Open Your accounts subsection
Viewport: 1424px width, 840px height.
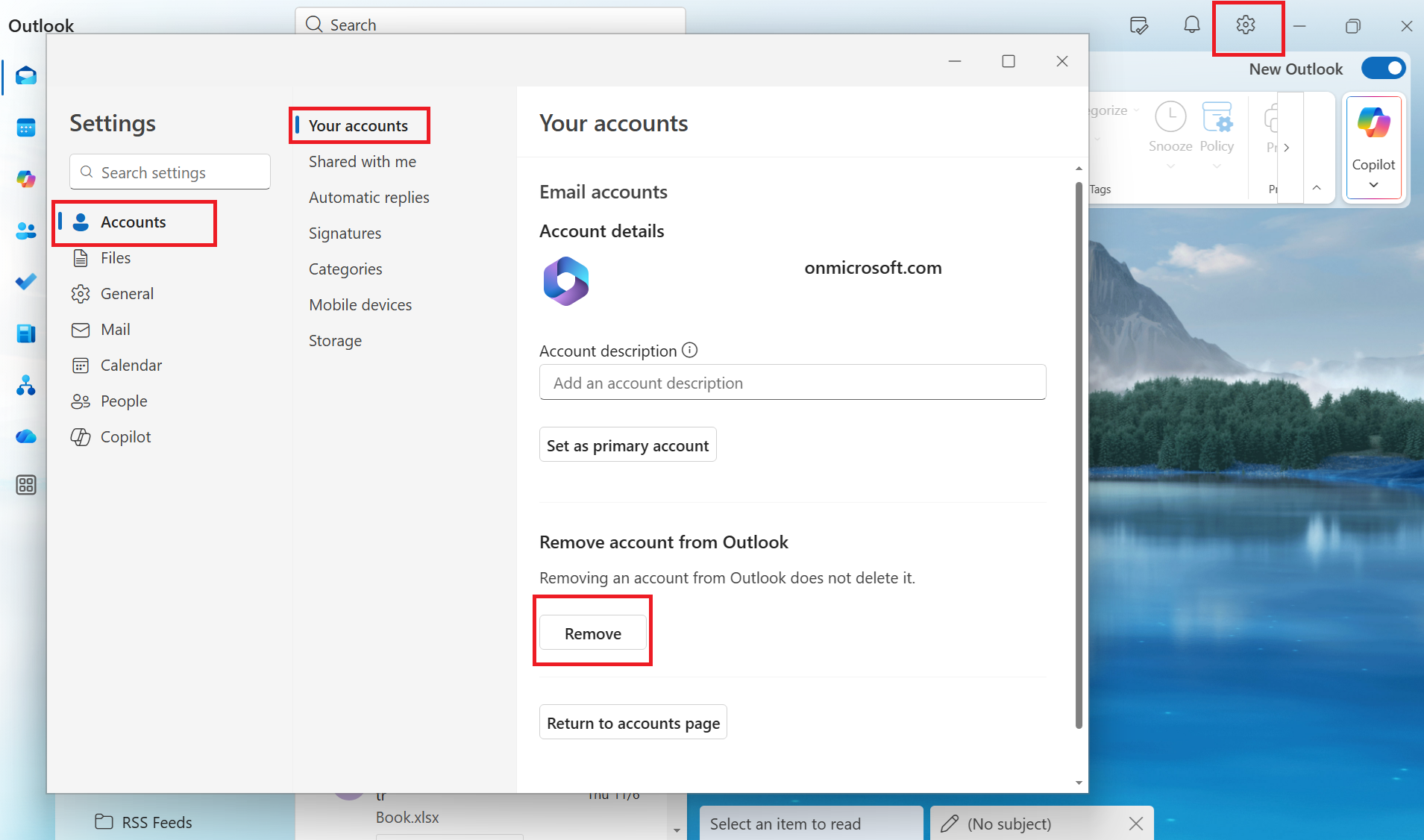click(358, 126)
